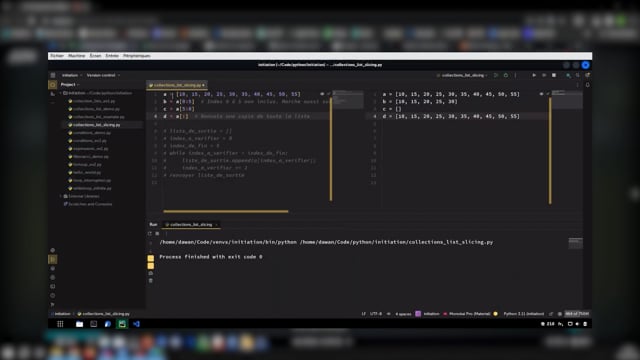Stop the running process with stop square
The width and height of the screenshot is (640, 360).
tap(554, 76)
